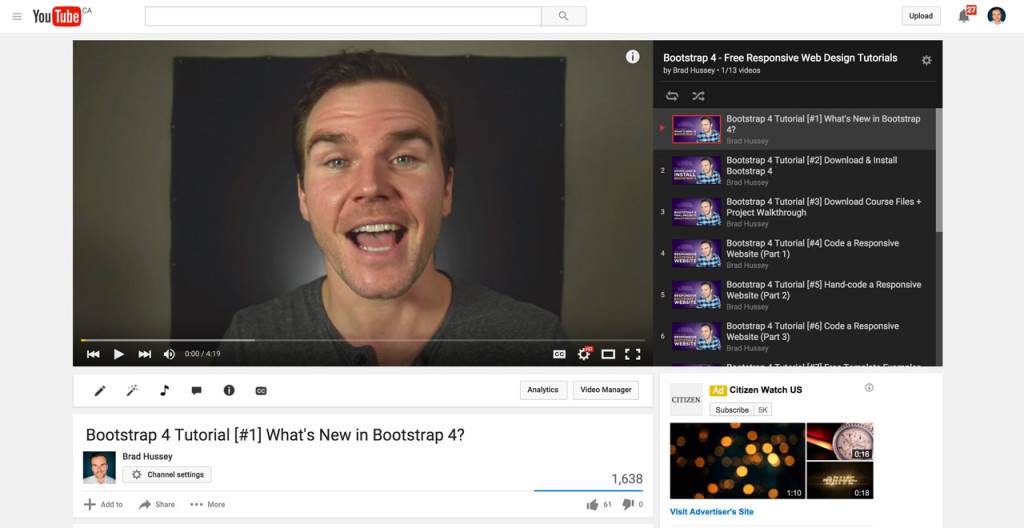Open player quality settings gear
The image size is (1024, 528).
(x=584, y=354)
